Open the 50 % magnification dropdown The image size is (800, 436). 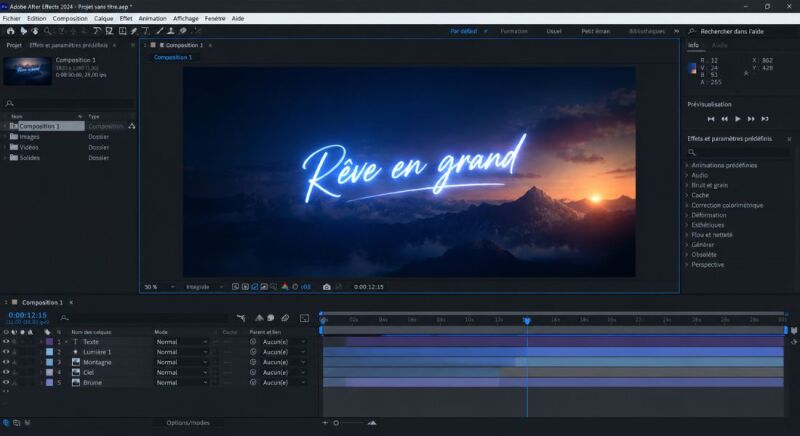tap(159, 287)
